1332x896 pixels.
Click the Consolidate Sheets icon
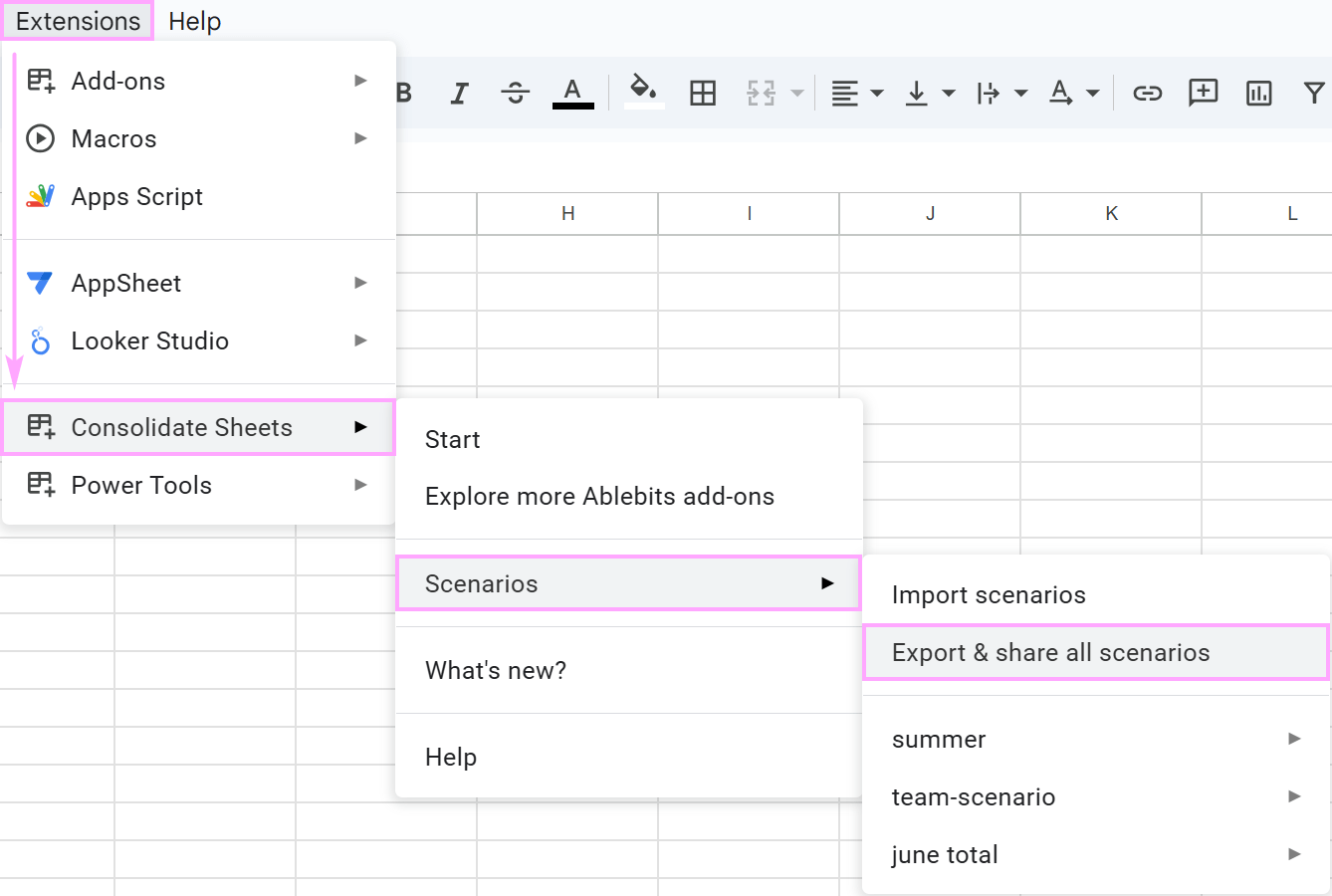(41, 427)
